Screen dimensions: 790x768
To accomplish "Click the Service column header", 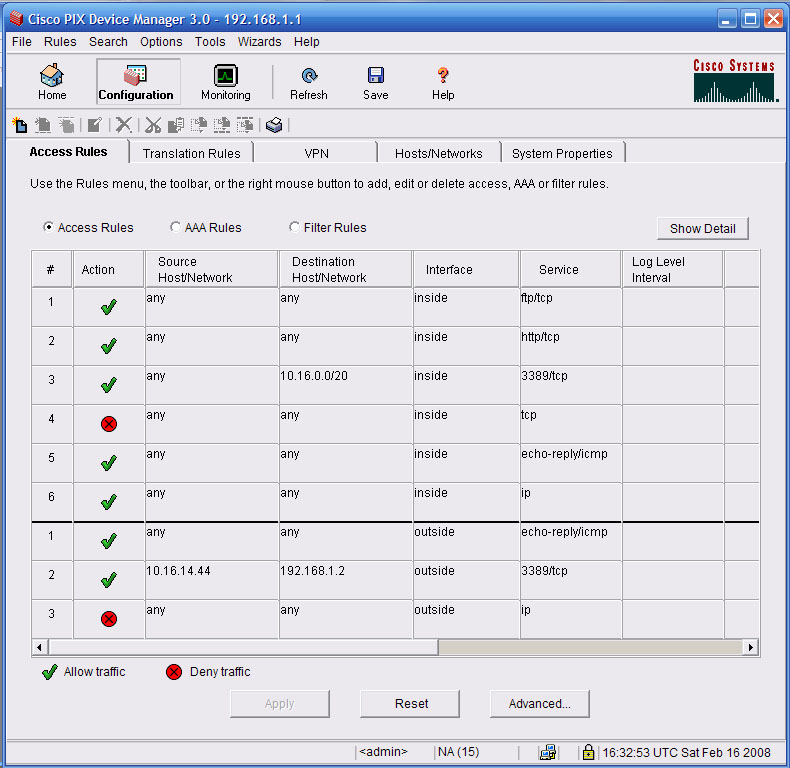I will point(571,270).
